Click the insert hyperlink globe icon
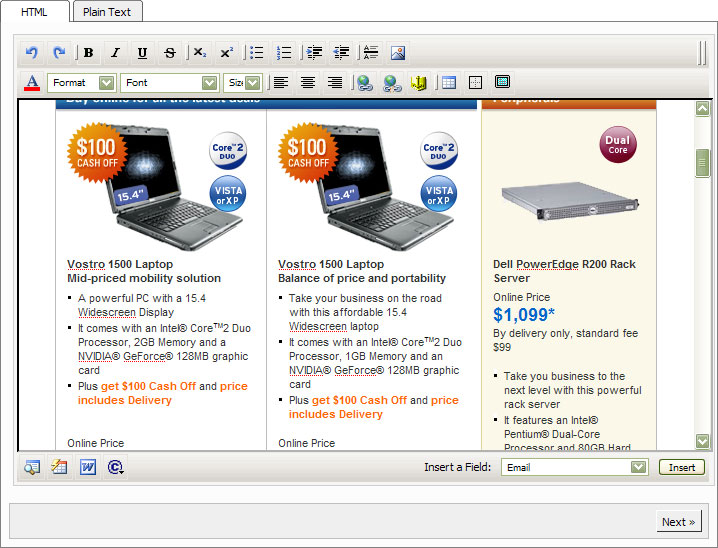Image resolution: width=718 pixels, height=548 pixels. point(364,82)
